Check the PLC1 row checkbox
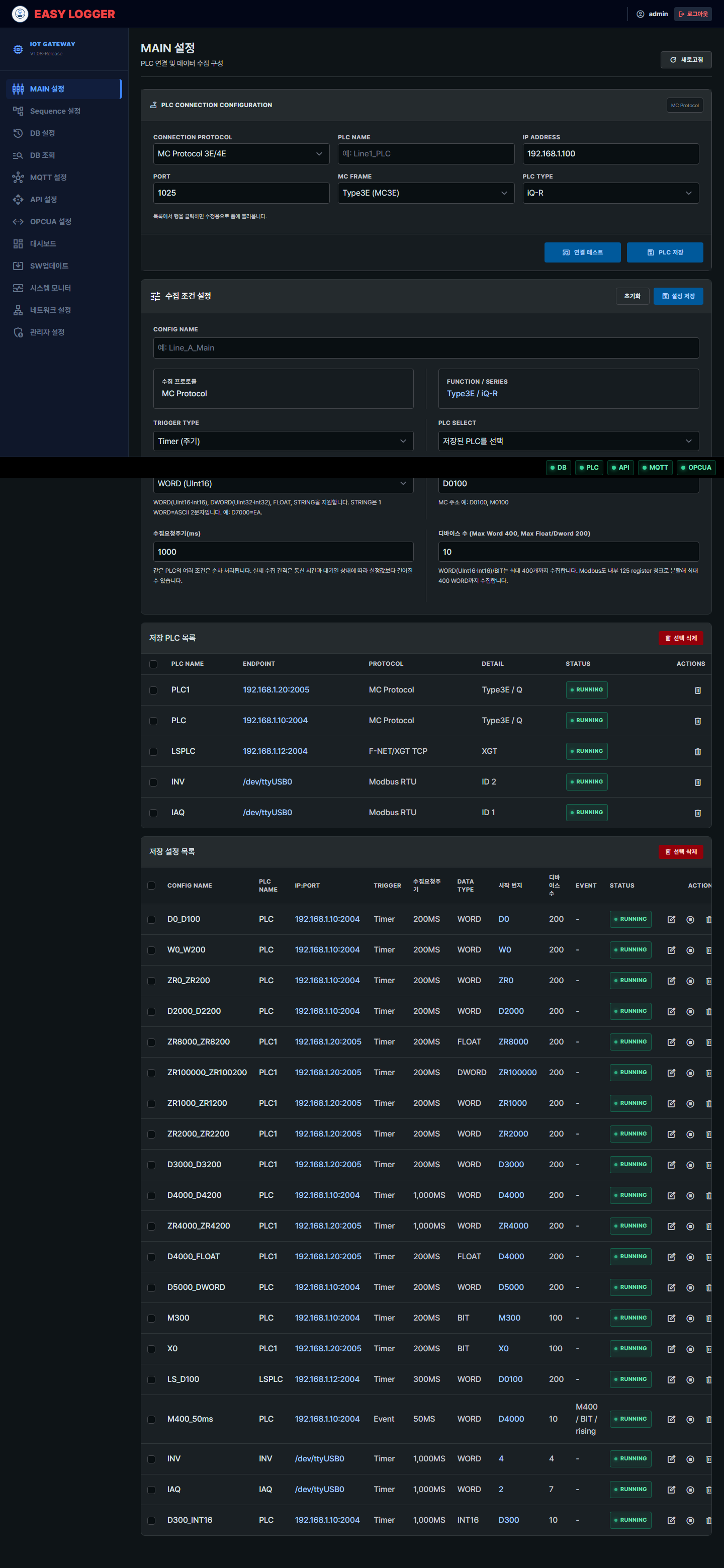Viewport: 724px width, 1568px height. click(x=153, y=690)
